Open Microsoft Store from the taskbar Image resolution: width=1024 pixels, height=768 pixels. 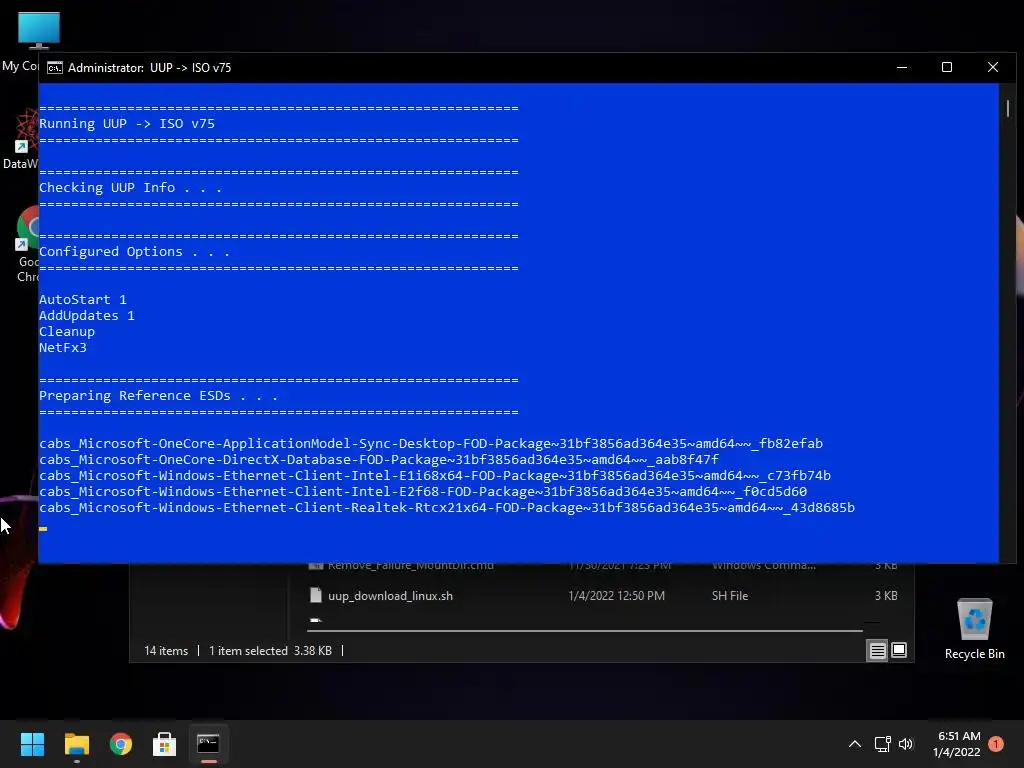click(165, 744)
